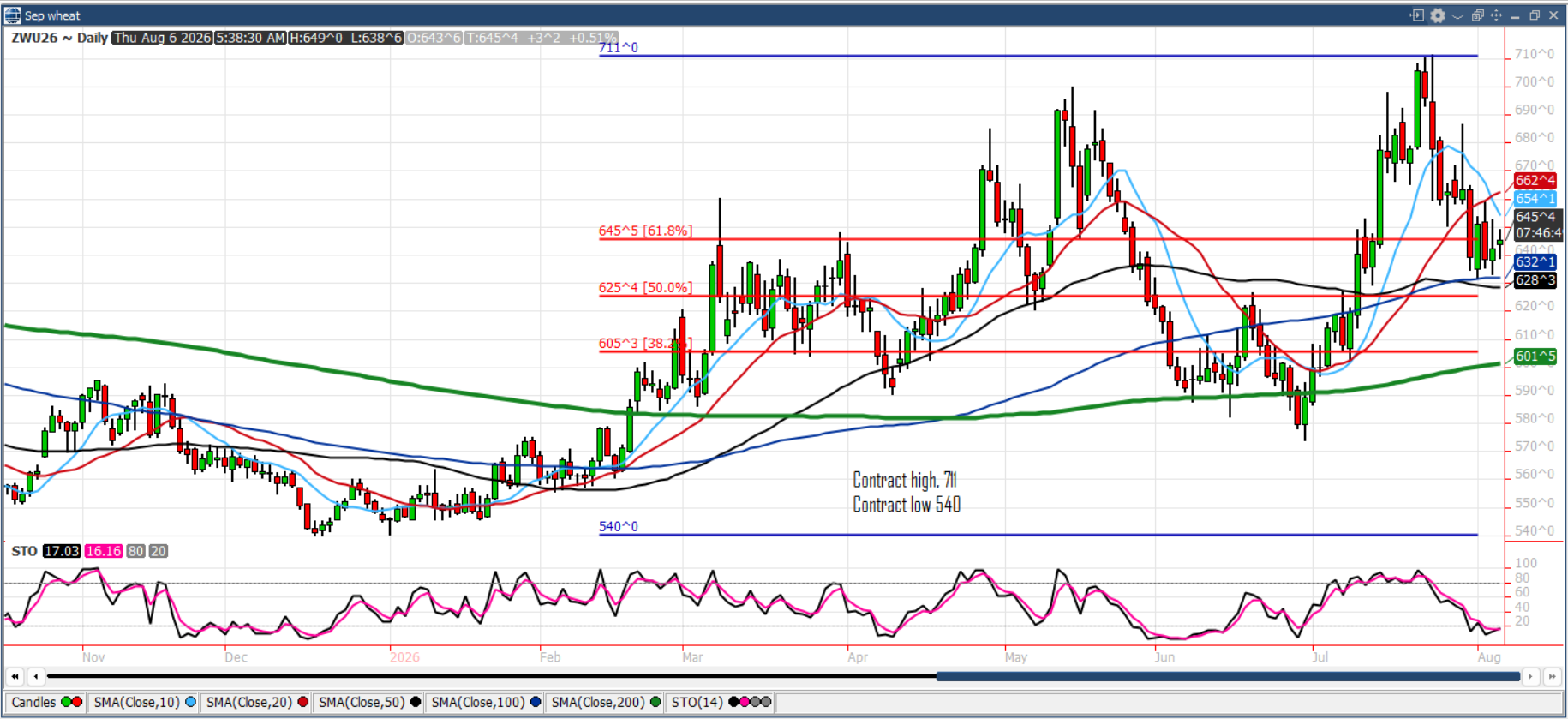
Task: Click the green SMA 200 color swatch
Action: coord(655,703)
